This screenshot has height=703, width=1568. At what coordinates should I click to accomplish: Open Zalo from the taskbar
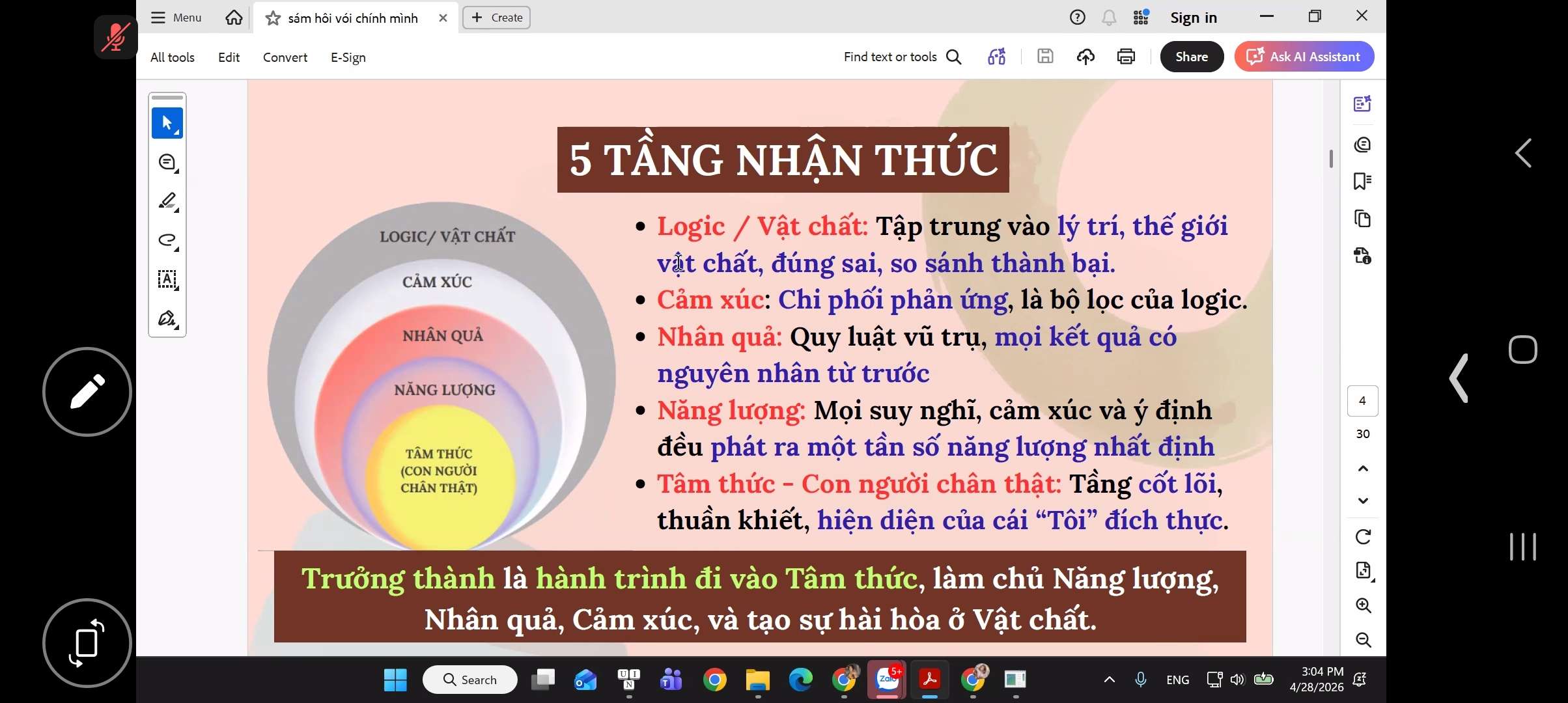coord(887,680)
